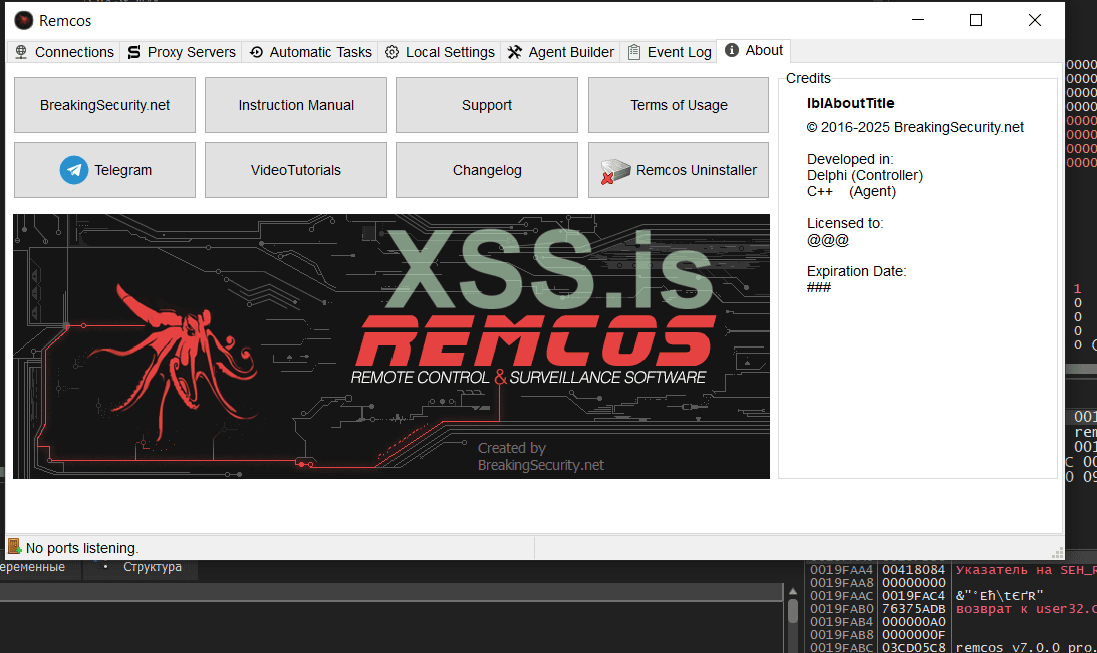Click the gear icon for Local Settings
The height and width of the screenshot is (653, 1097).
pyautogui.click(x=392, y=52)
